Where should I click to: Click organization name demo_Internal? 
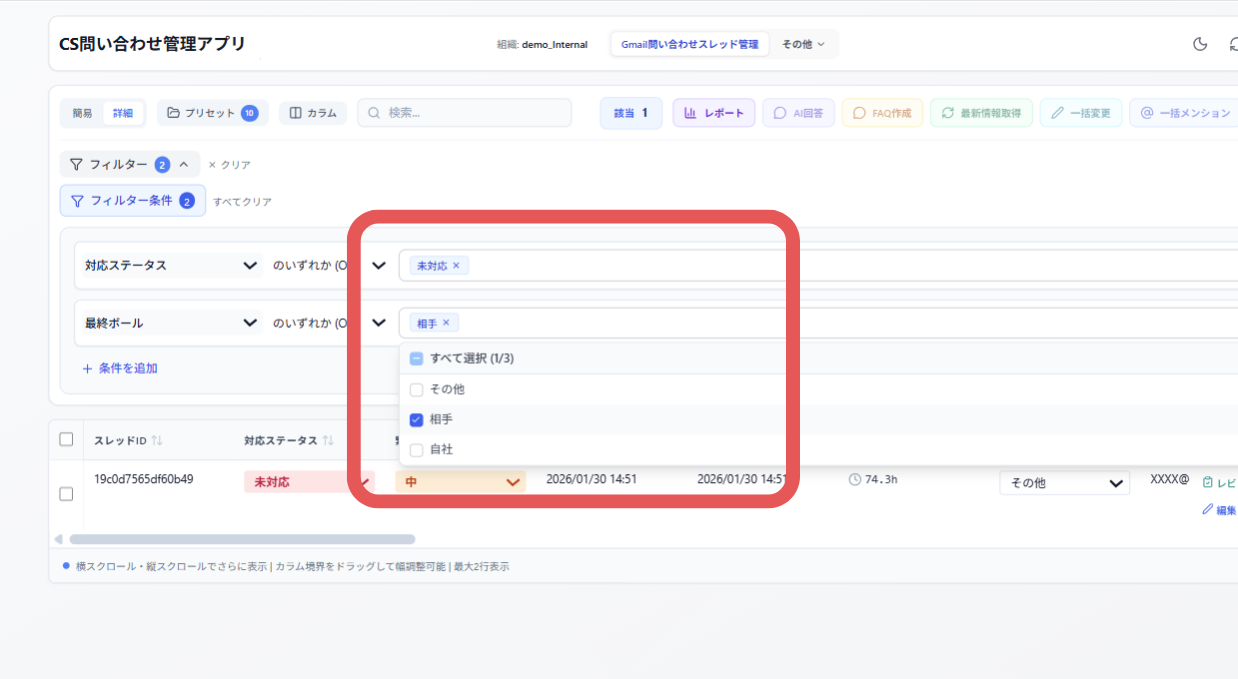(554, 44)
